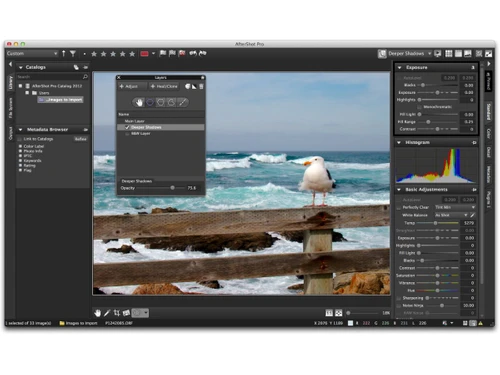Open the File System side tab
500x375 pixels.
[x=10, y=108]
